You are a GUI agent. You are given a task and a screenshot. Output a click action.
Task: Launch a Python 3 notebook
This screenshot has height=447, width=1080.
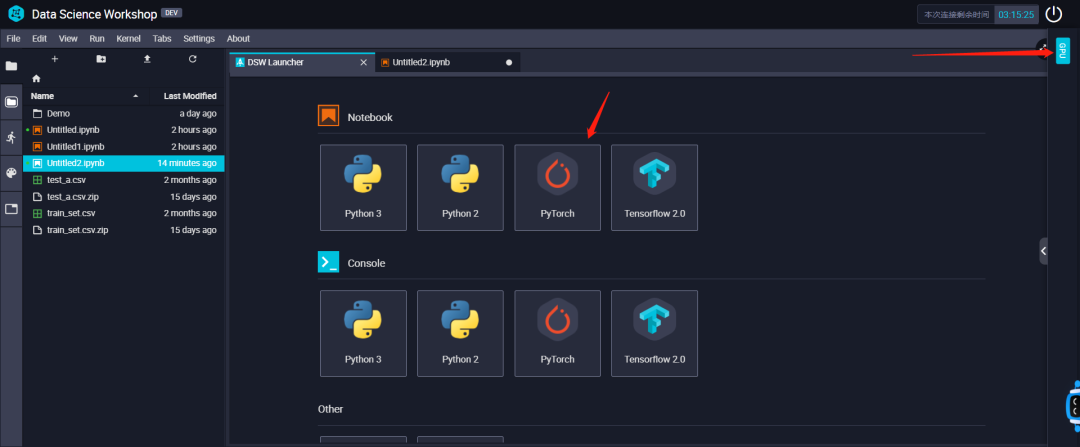pos(363,187)
